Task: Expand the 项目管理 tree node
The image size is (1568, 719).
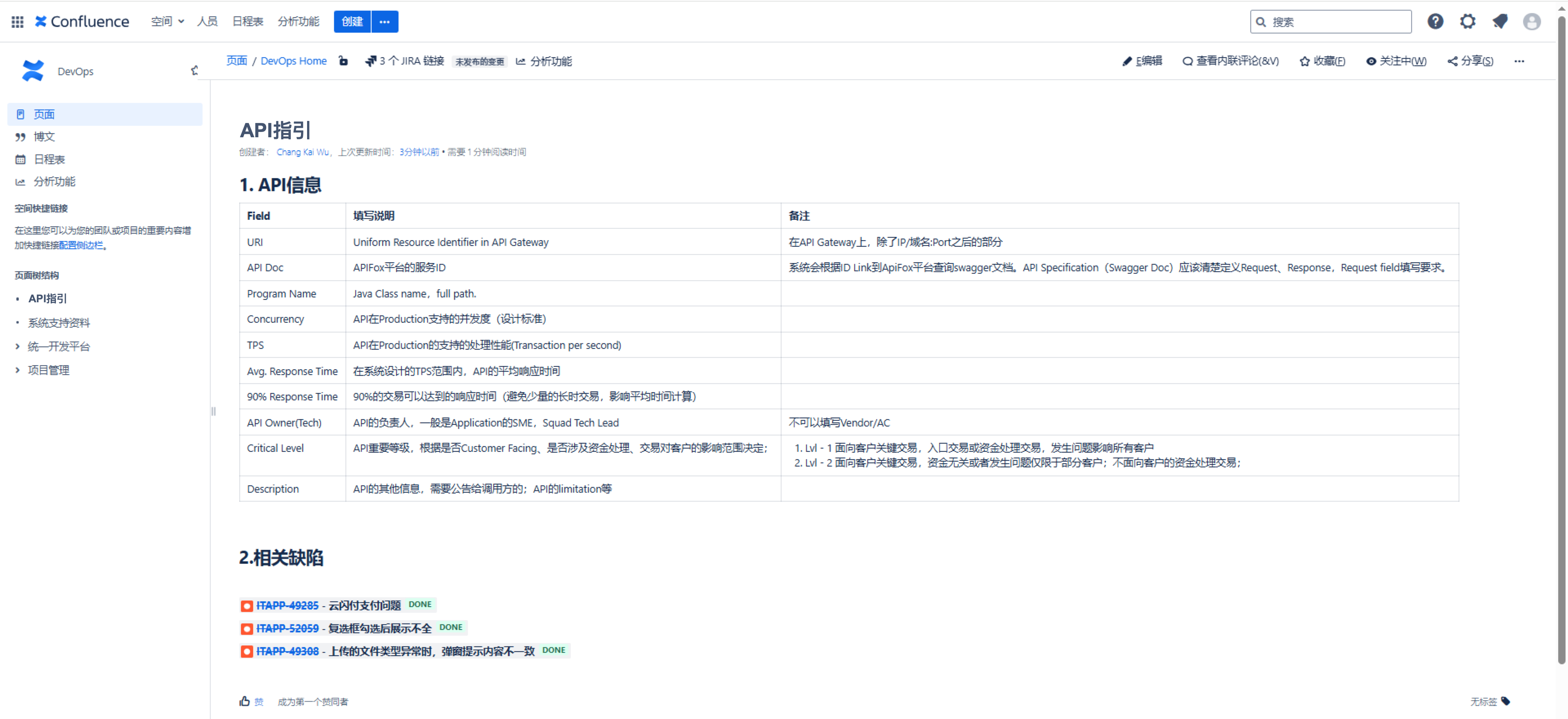Action: click(17, 370)
